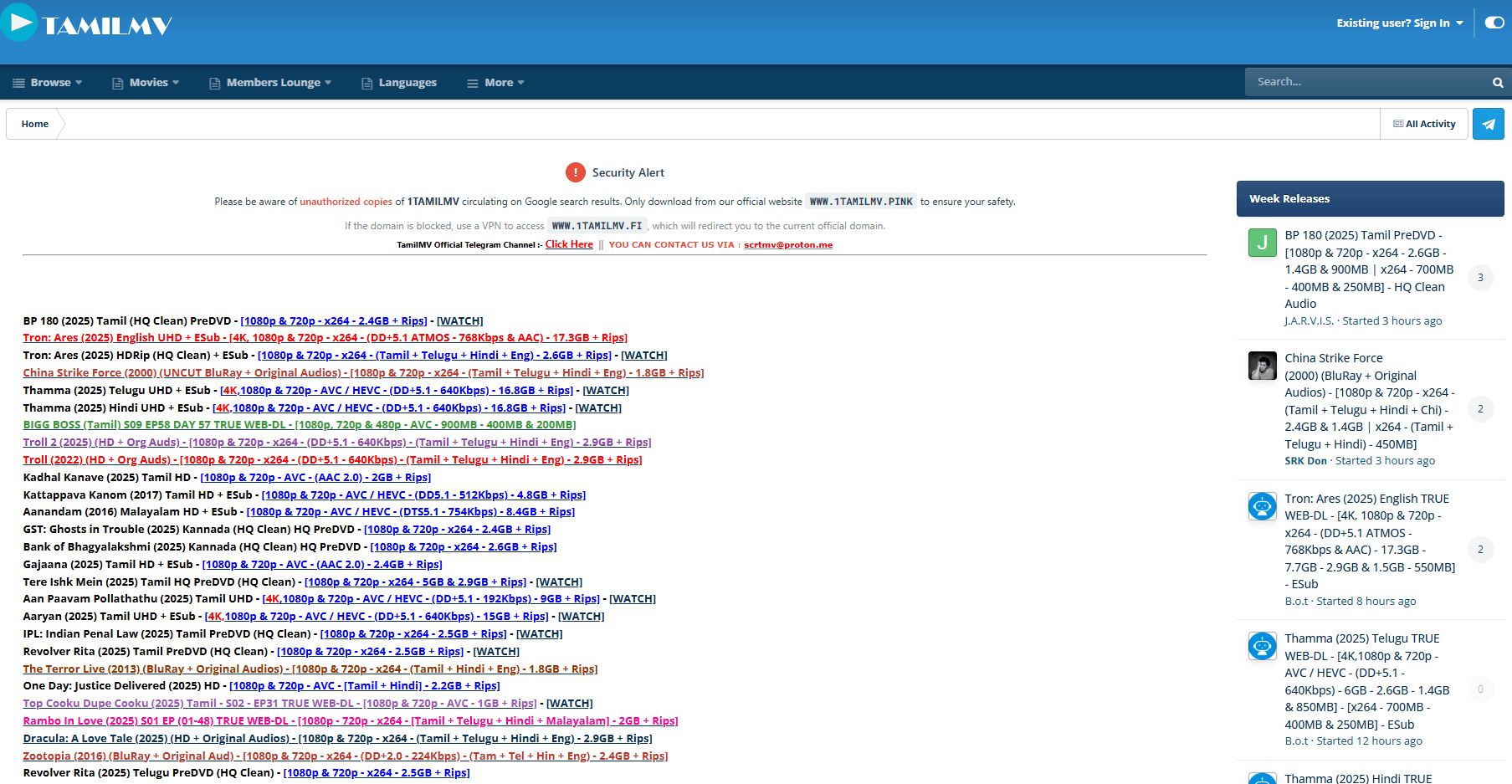
Task: Click SRK Don's profile photo avatar
Action: click(1262, 366)
